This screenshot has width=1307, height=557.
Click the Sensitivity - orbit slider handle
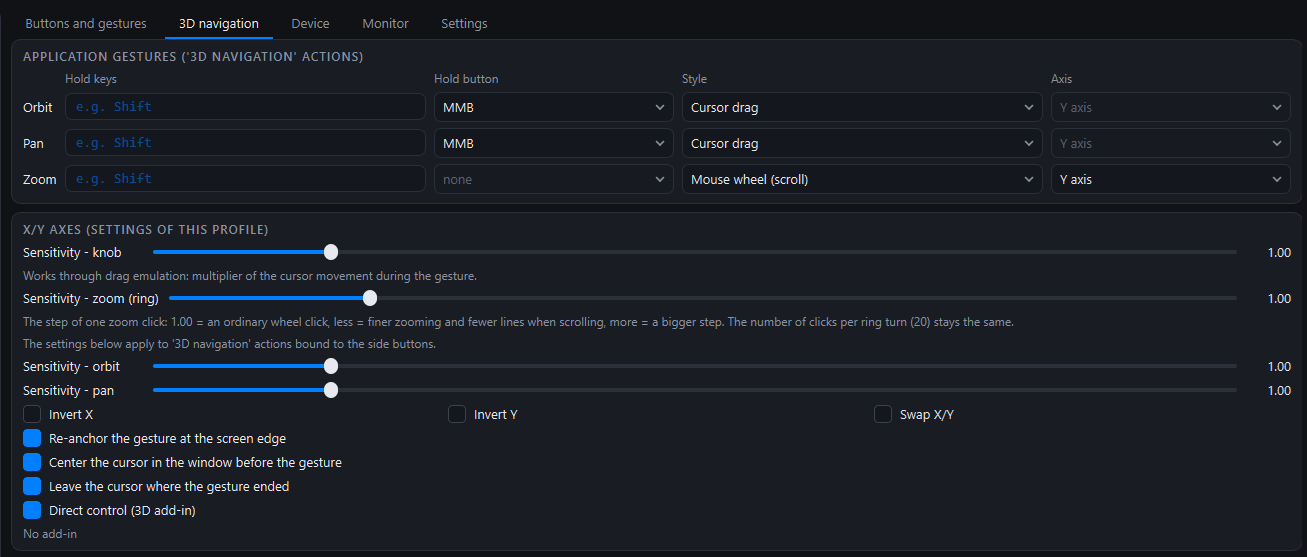click(x=331, y=366)
